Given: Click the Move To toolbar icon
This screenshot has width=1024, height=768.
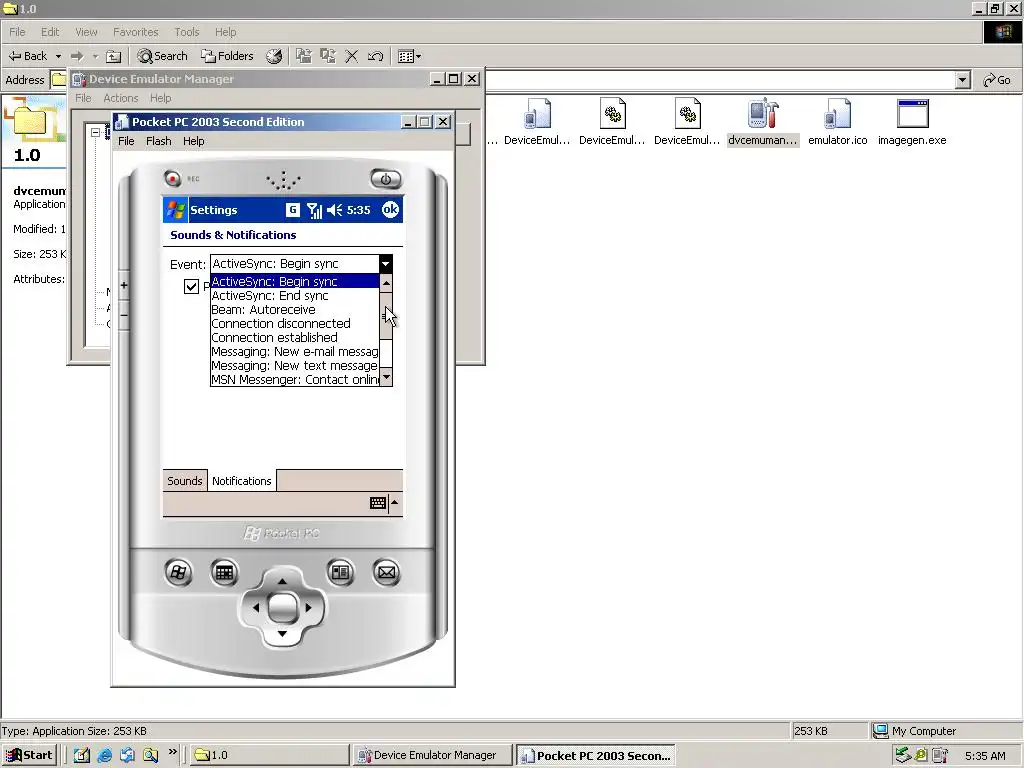Looking at the screenshot, I should tap(304, 56).
